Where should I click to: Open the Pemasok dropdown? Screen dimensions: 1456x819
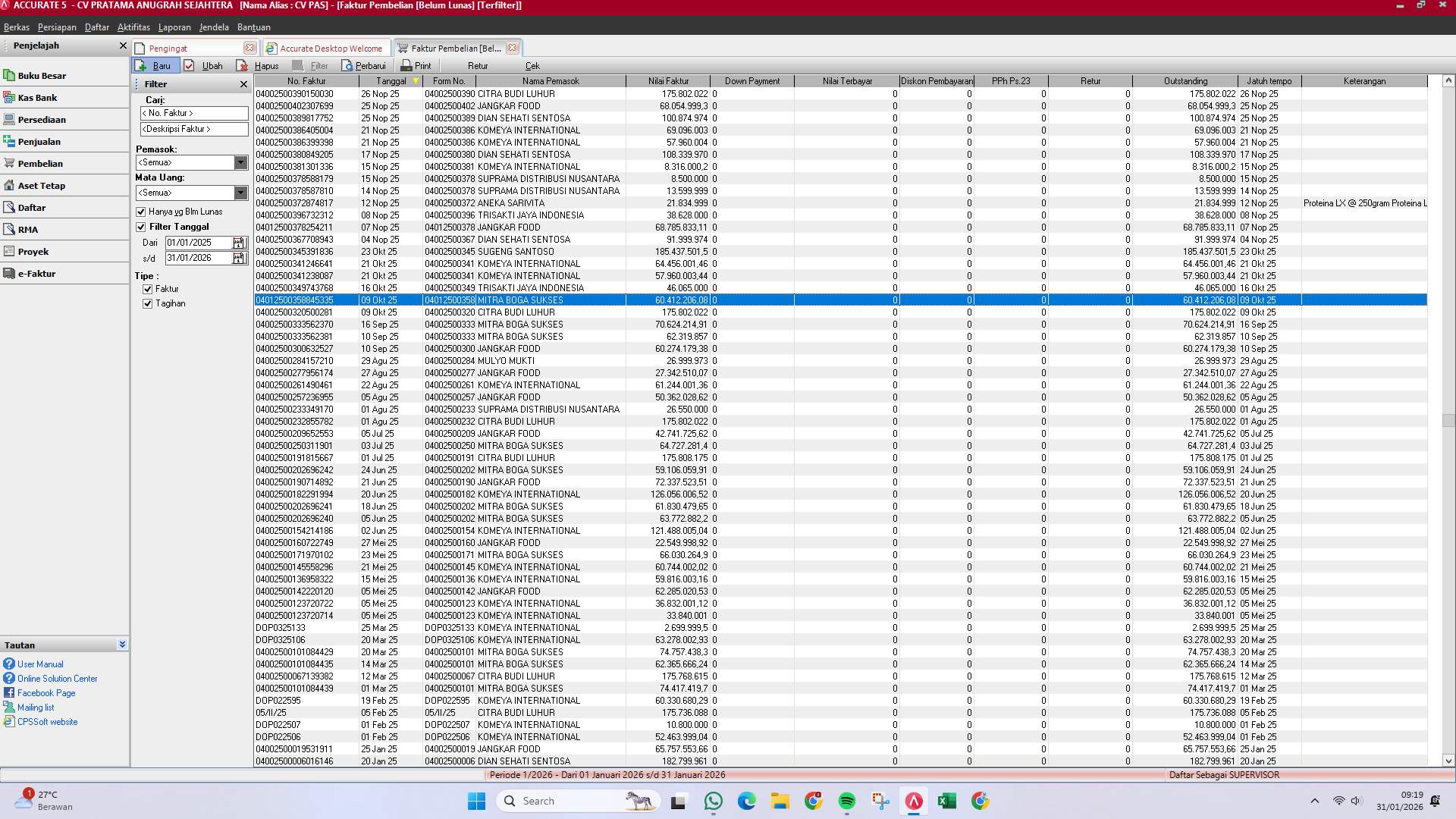coord(241,162)
